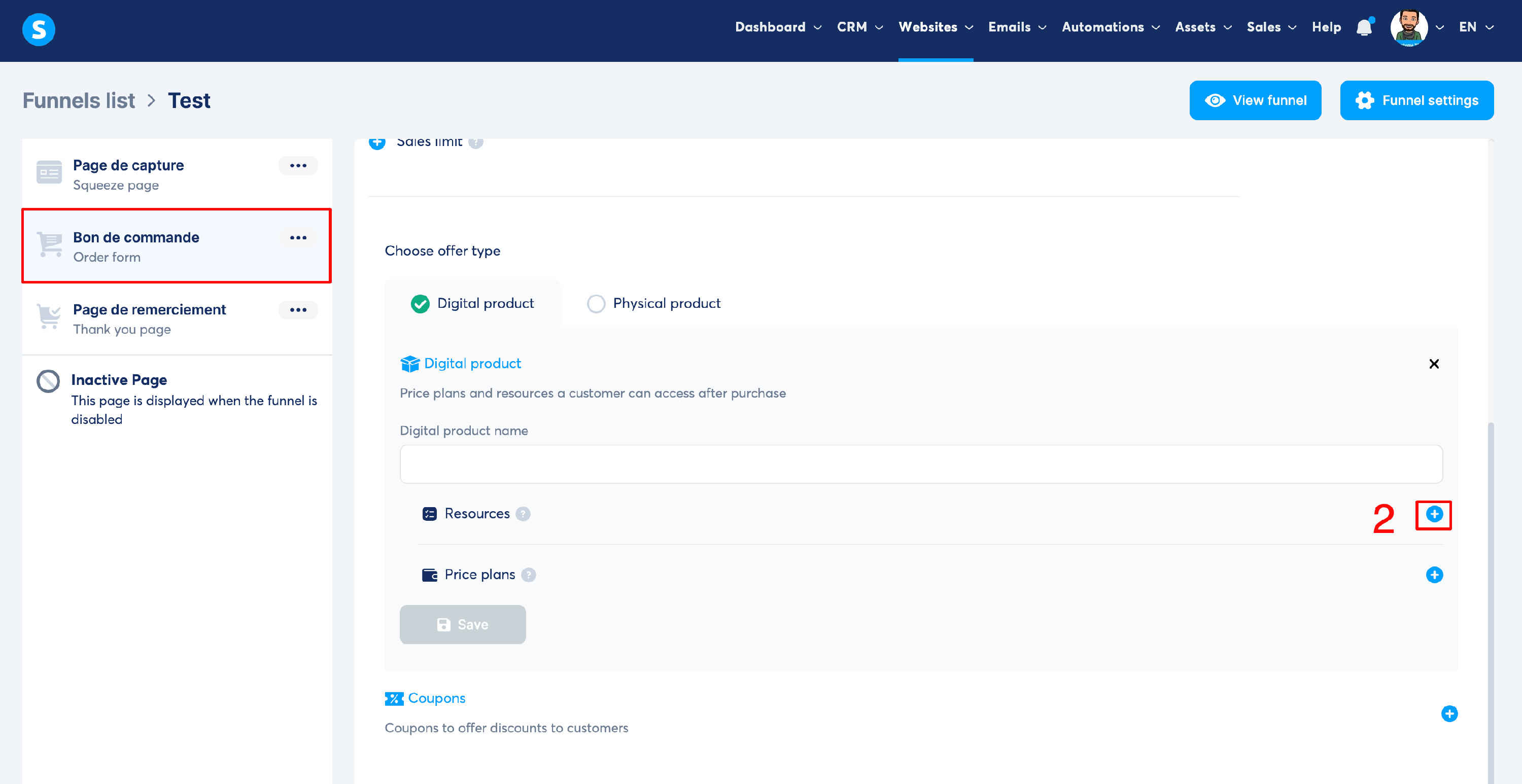The image size is (1522, 784).
Task: Click the Resources help question mark
Action: (523, 514)
